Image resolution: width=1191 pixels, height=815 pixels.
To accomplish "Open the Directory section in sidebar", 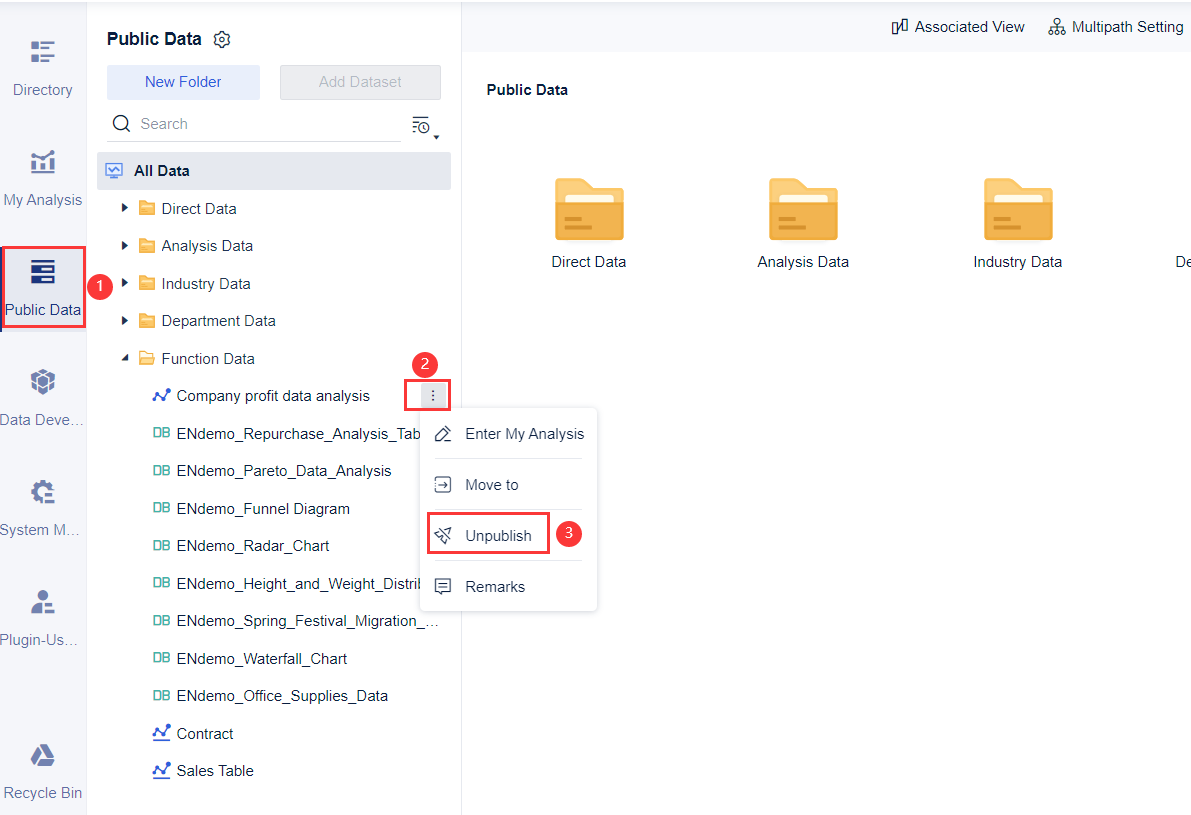I will point(42,65).
